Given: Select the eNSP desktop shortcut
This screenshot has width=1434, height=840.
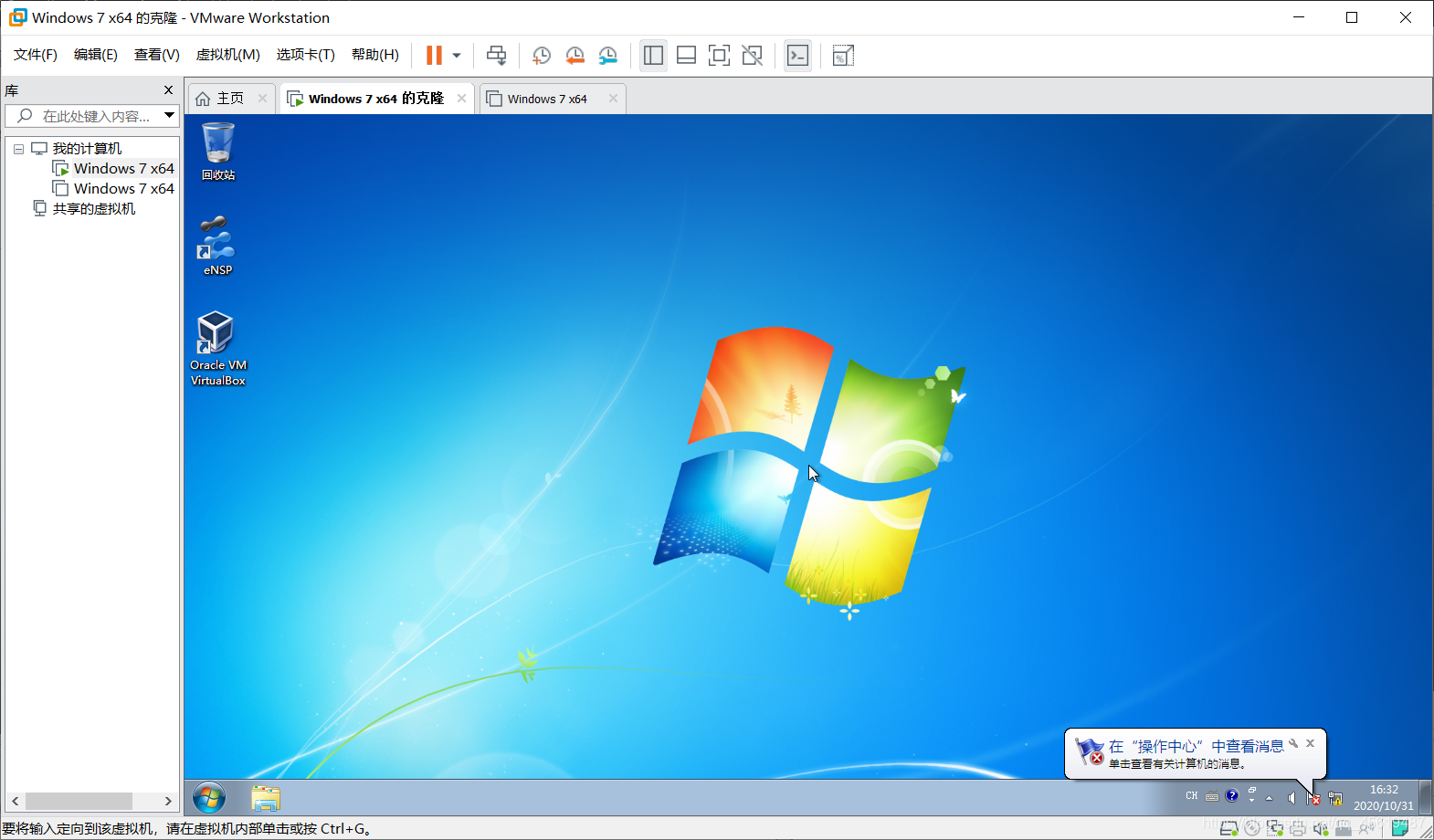Looking at the screenshot, I should pyautogui.click(x=217, y=246).
